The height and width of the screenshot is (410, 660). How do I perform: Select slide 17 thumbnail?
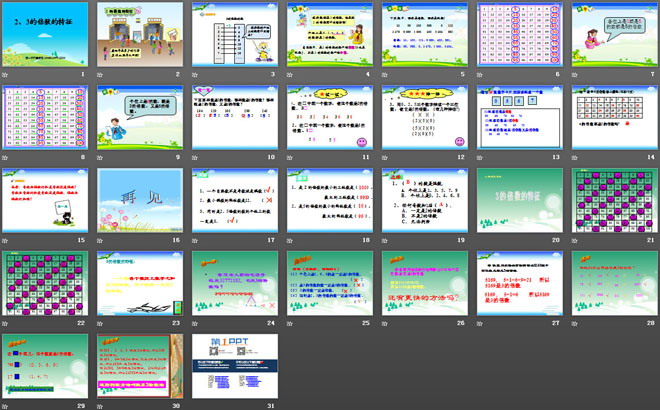click(235, 200)
